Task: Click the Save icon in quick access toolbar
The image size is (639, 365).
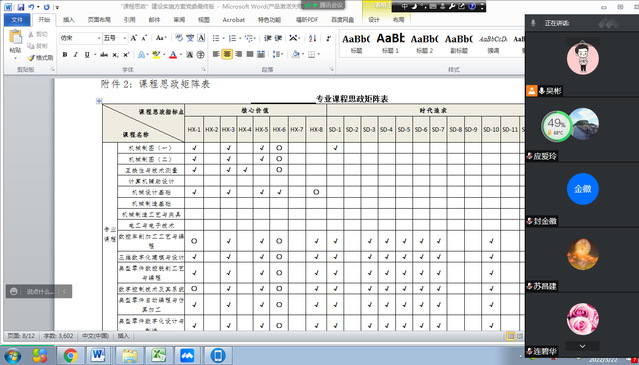Action: (21, 7)
